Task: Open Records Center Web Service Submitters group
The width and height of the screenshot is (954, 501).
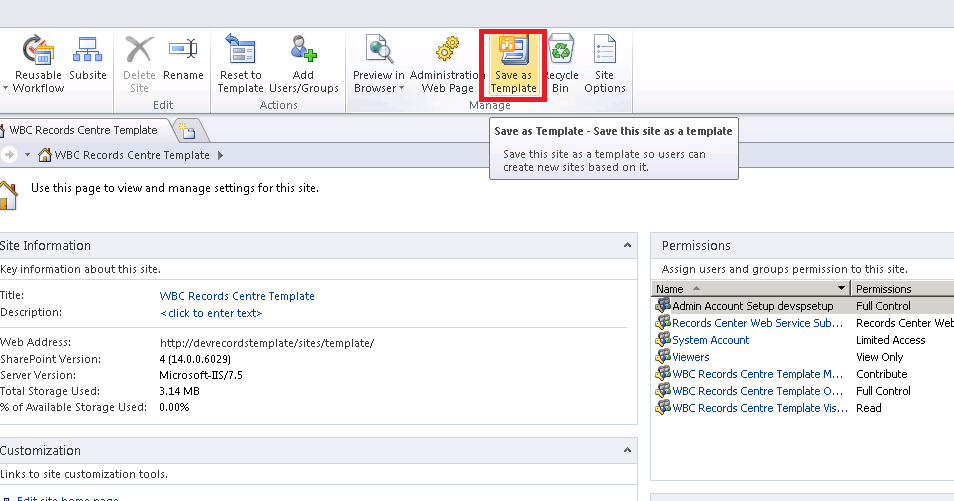Action: point(757,323)
